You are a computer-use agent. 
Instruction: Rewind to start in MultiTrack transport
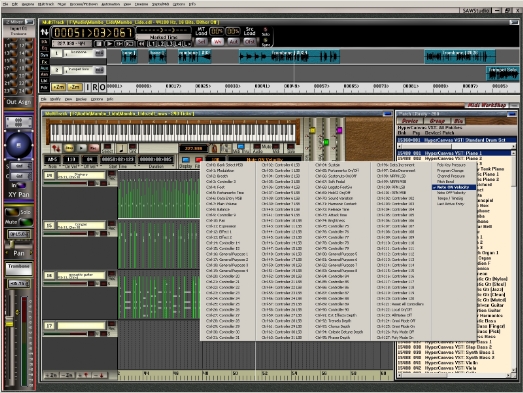click(141, 43)
